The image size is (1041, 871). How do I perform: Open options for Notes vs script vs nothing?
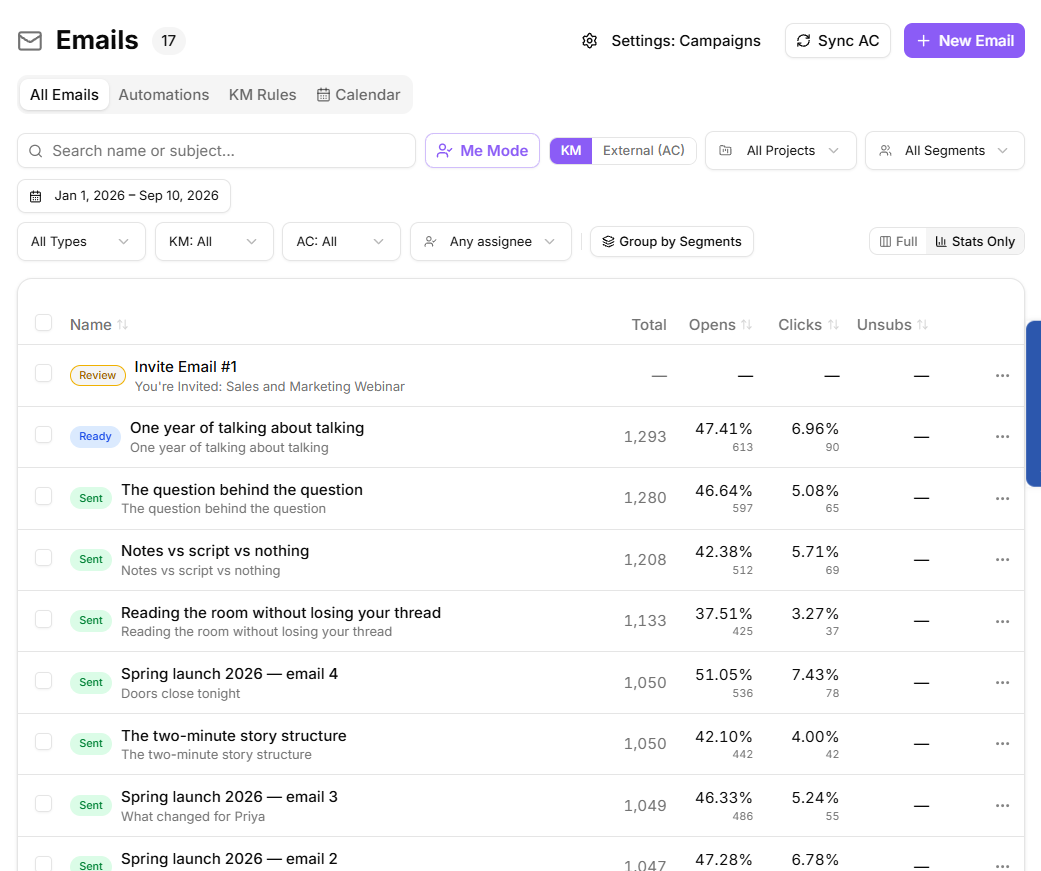[x=1002, y=560]
